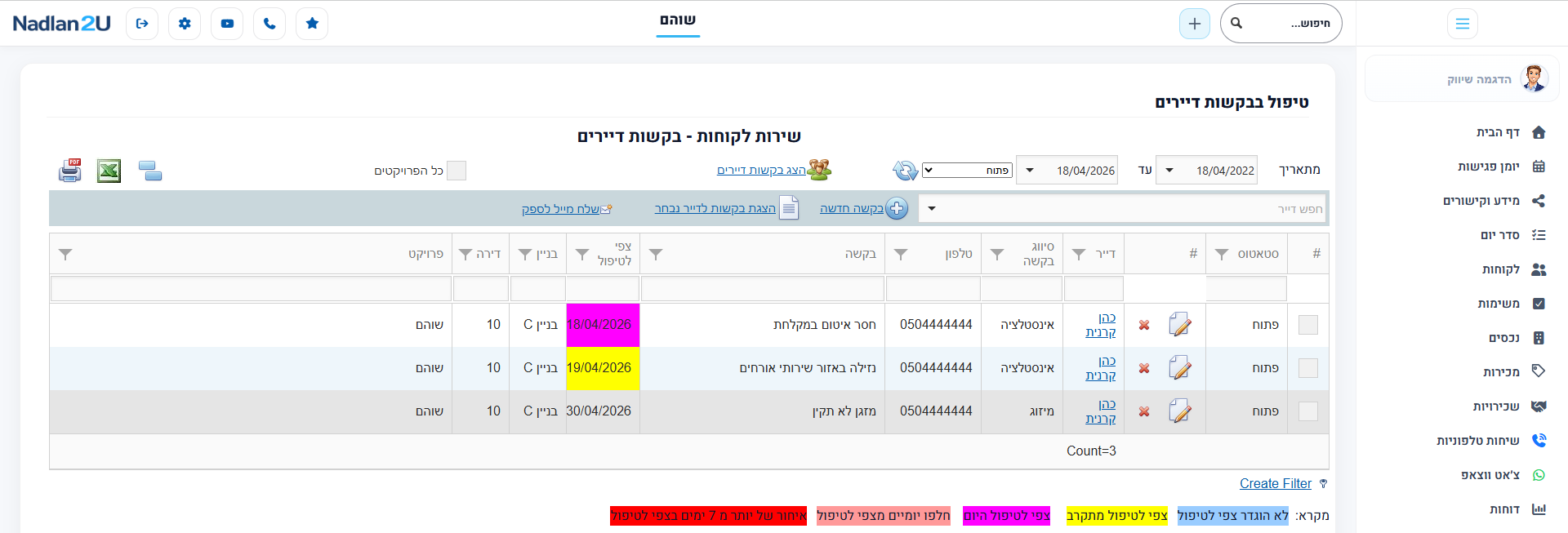Edit request row נזילה באזור שירותי אורחים
Screen dimensions: 1568x533
[1179, 368]
